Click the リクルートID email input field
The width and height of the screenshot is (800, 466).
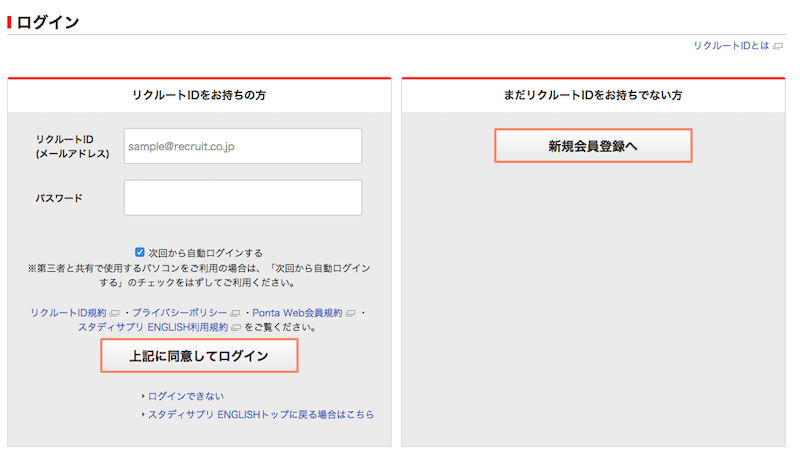243,146
